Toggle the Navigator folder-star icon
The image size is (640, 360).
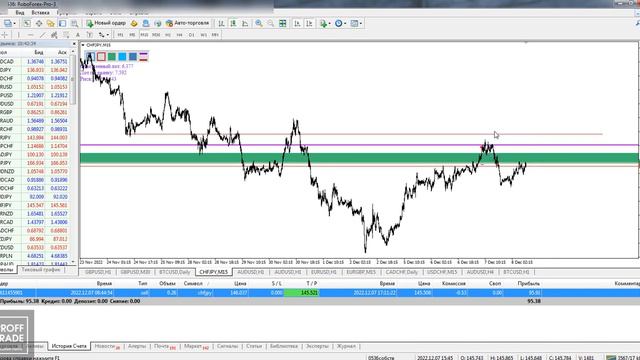pos(51,23)
